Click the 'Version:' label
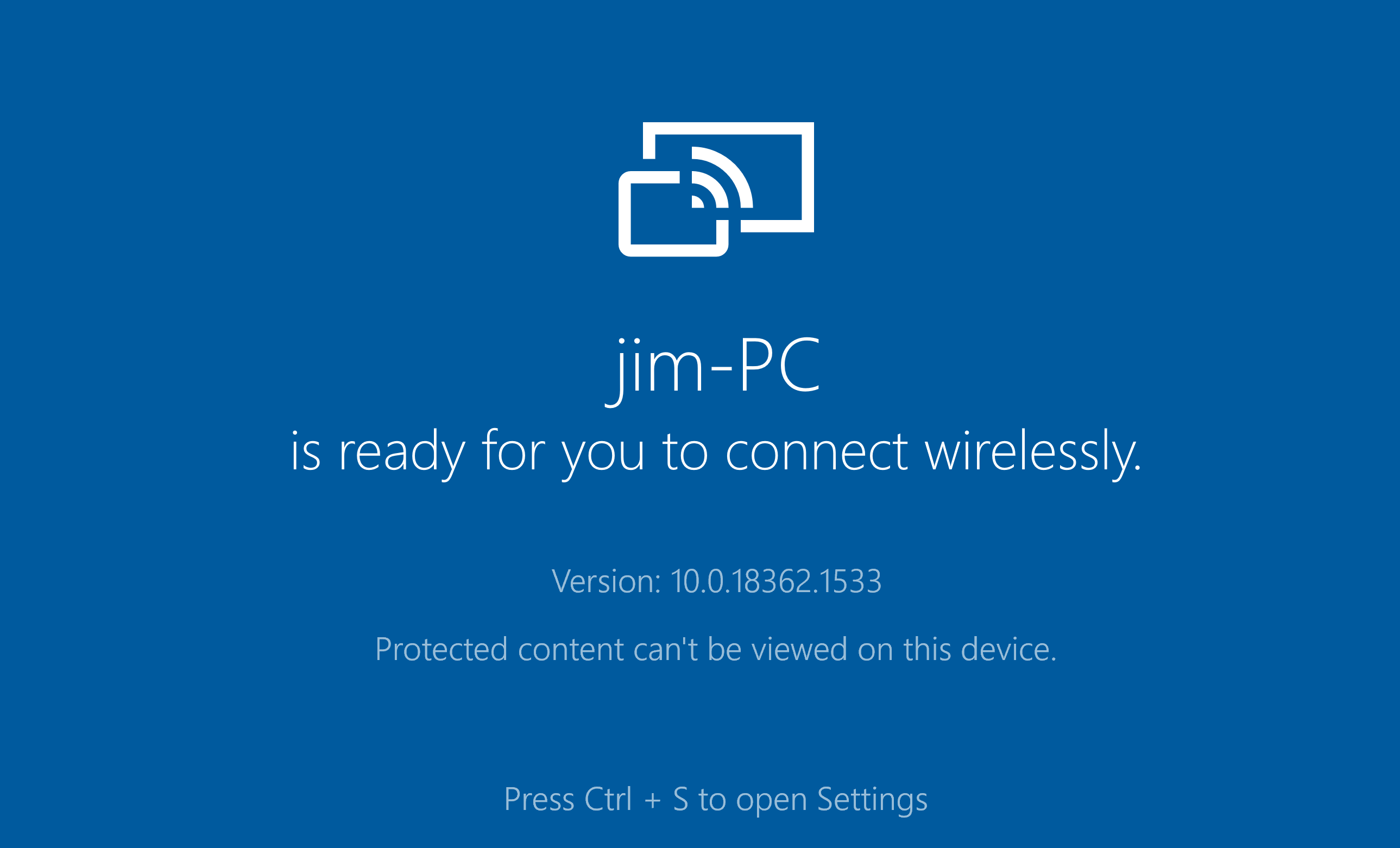The width and height of the screenshot is (1400, 848). pos(606,581)
